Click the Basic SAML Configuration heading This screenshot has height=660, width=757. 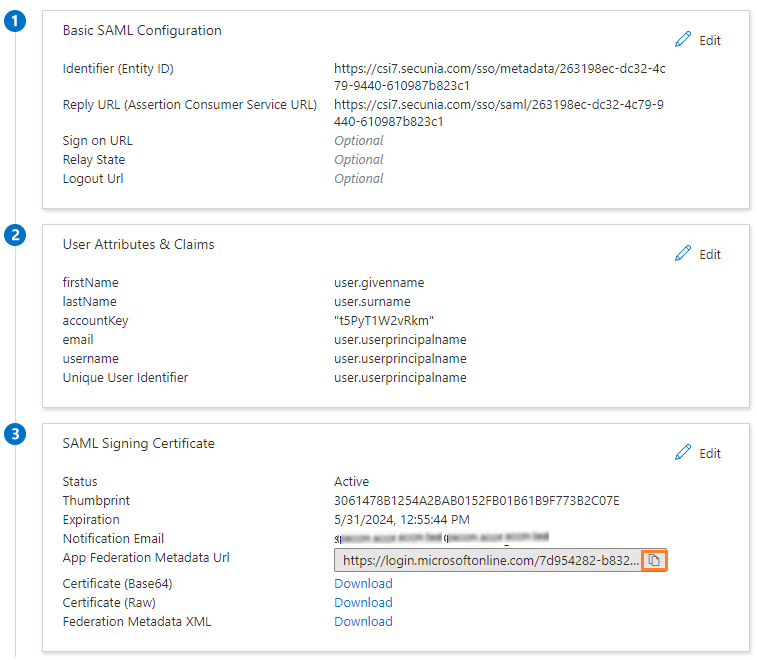[x=142, y=31]
